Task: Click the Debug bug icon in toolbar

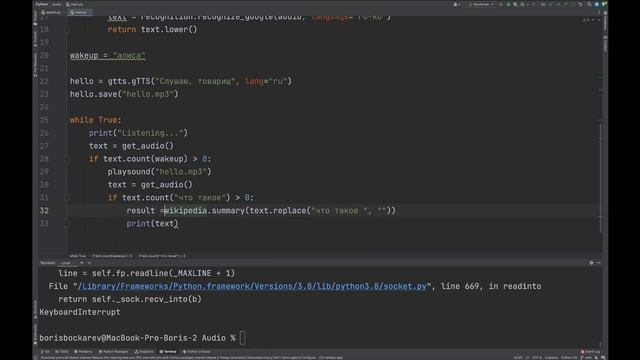Action: 508,4
